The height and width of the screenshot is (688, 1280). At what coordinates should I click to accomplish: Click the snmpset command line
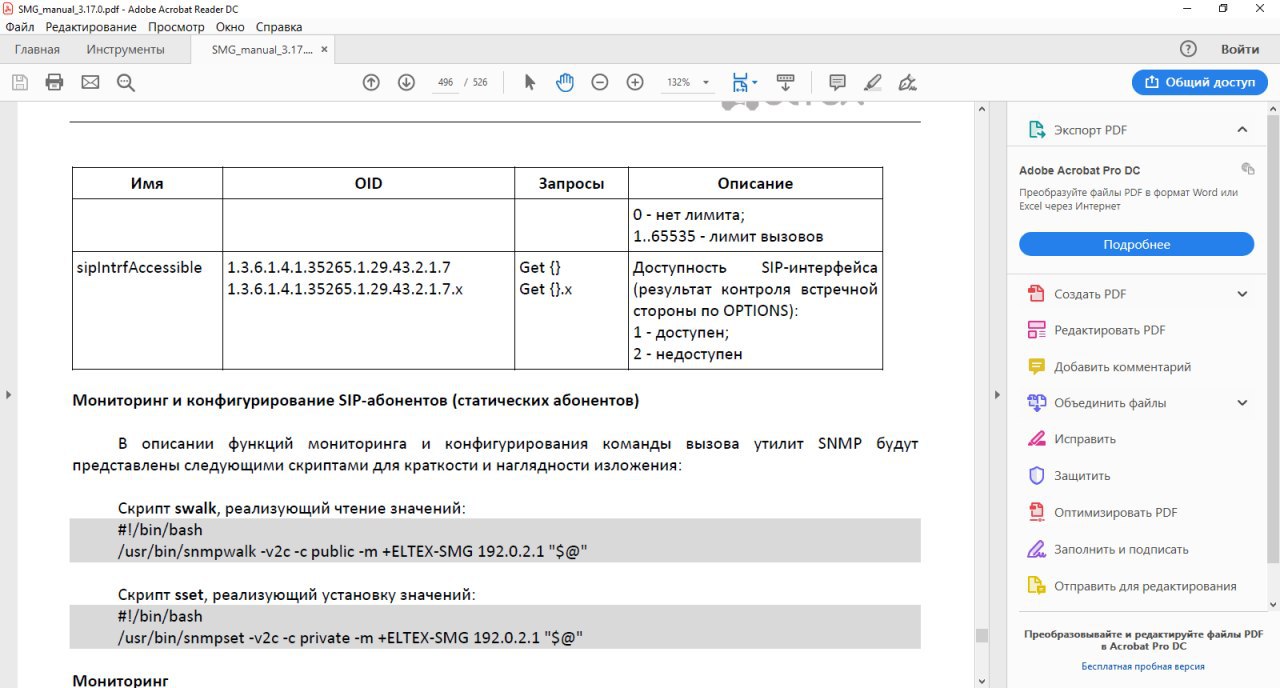point(349,637)
